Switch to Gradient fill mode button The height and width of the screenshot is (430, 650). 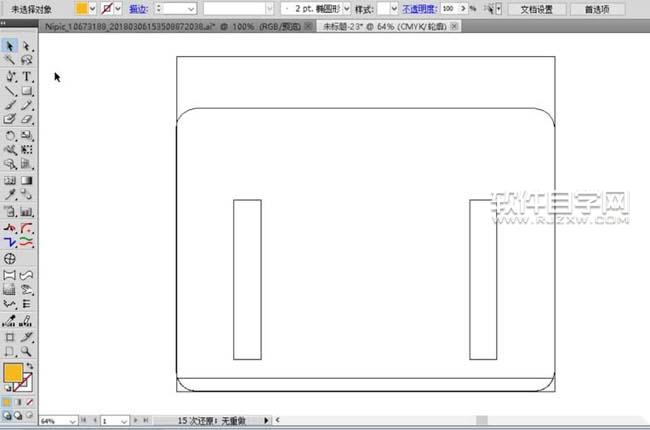18,402
